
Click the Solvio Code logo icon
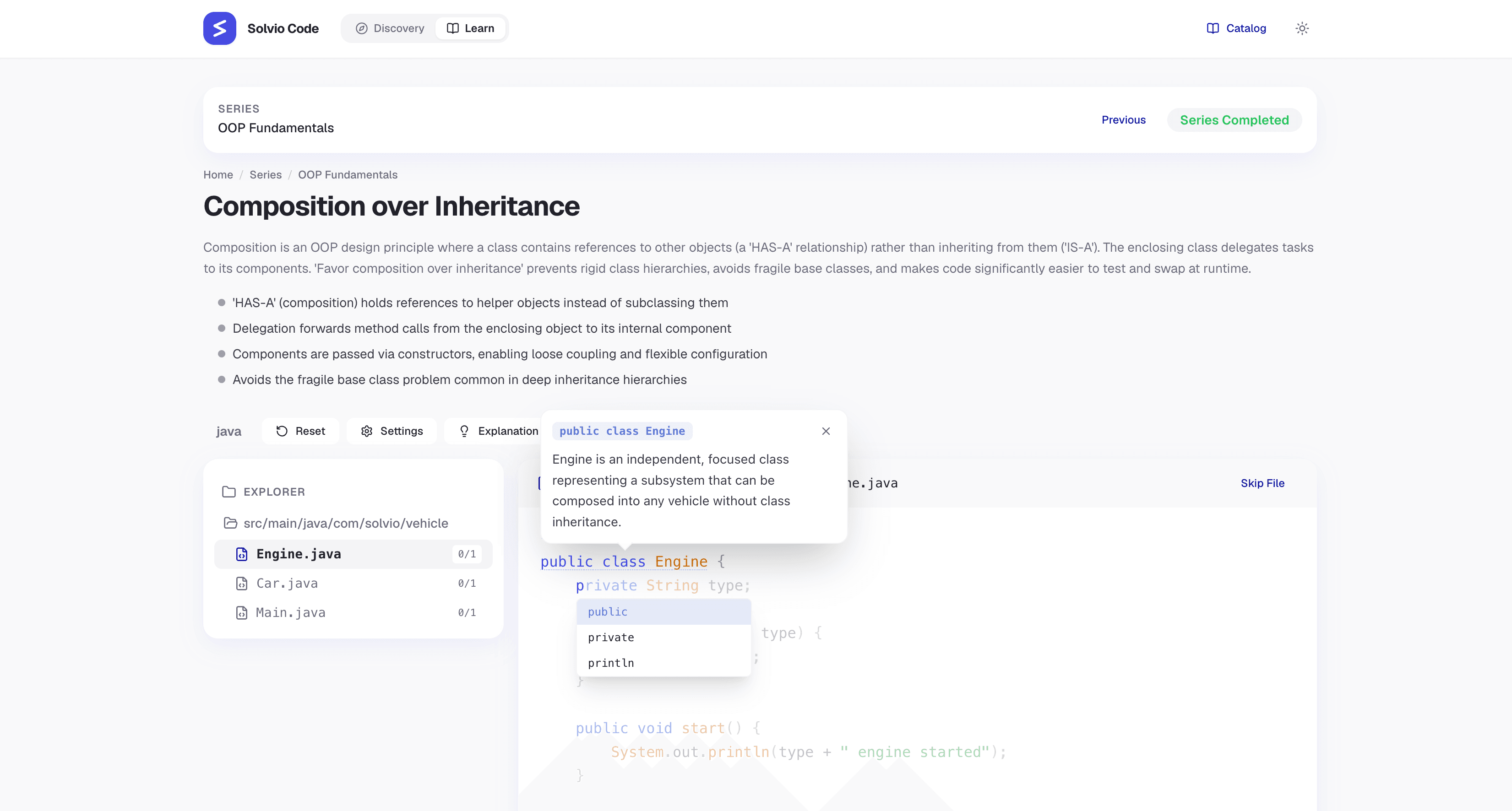[x=219, y=28]
